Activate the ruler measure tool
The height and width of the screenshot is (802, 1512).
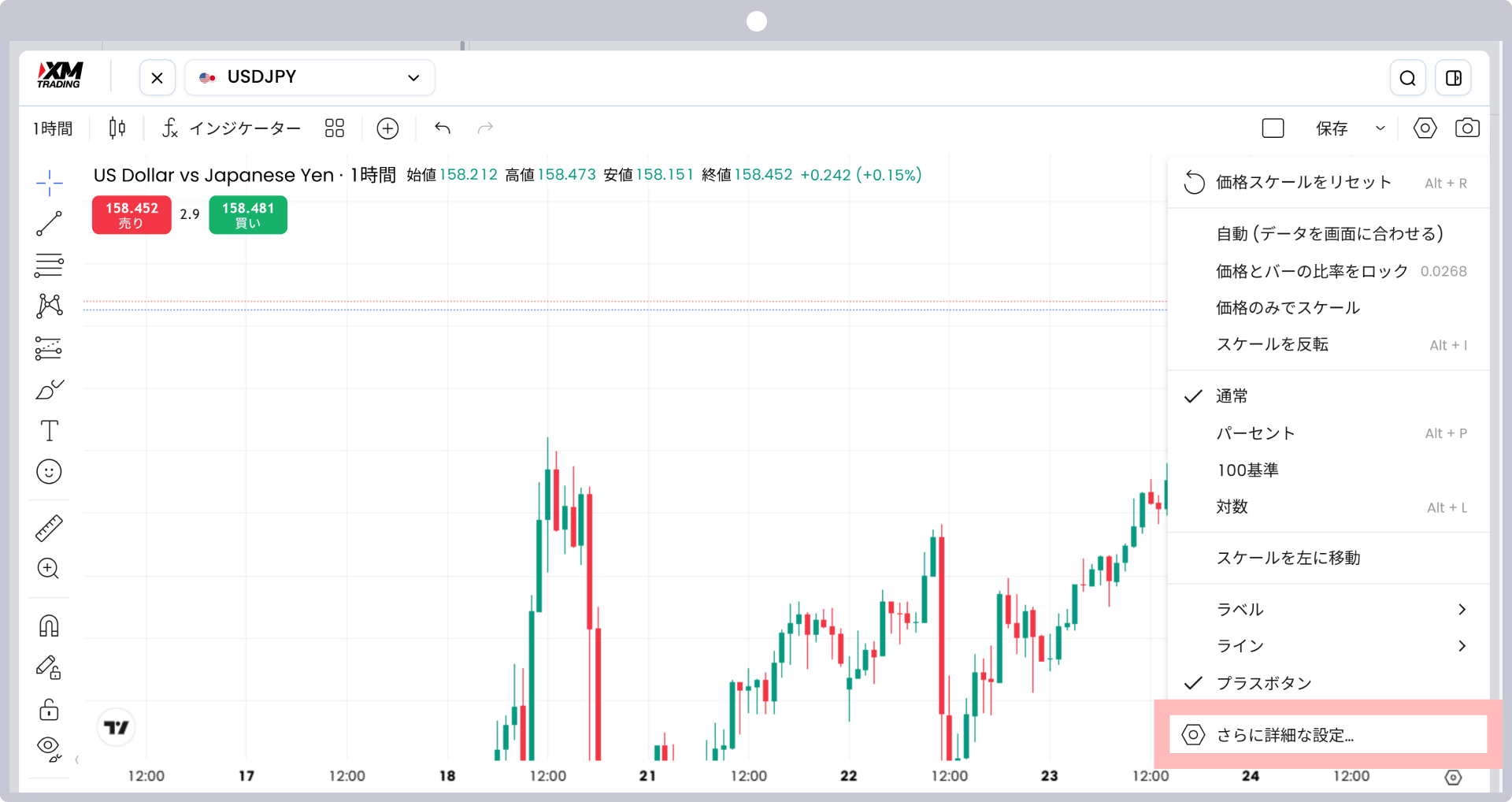click(x=49, y=528)
